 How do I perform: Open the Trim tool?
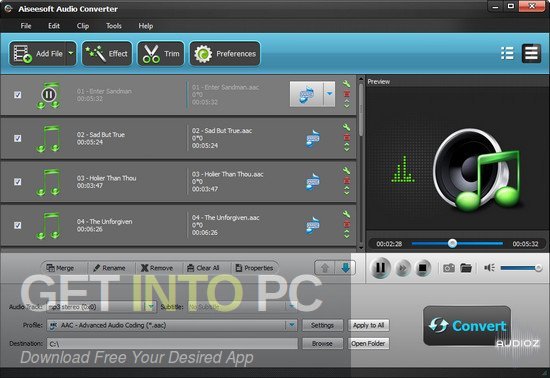point(161,54)
